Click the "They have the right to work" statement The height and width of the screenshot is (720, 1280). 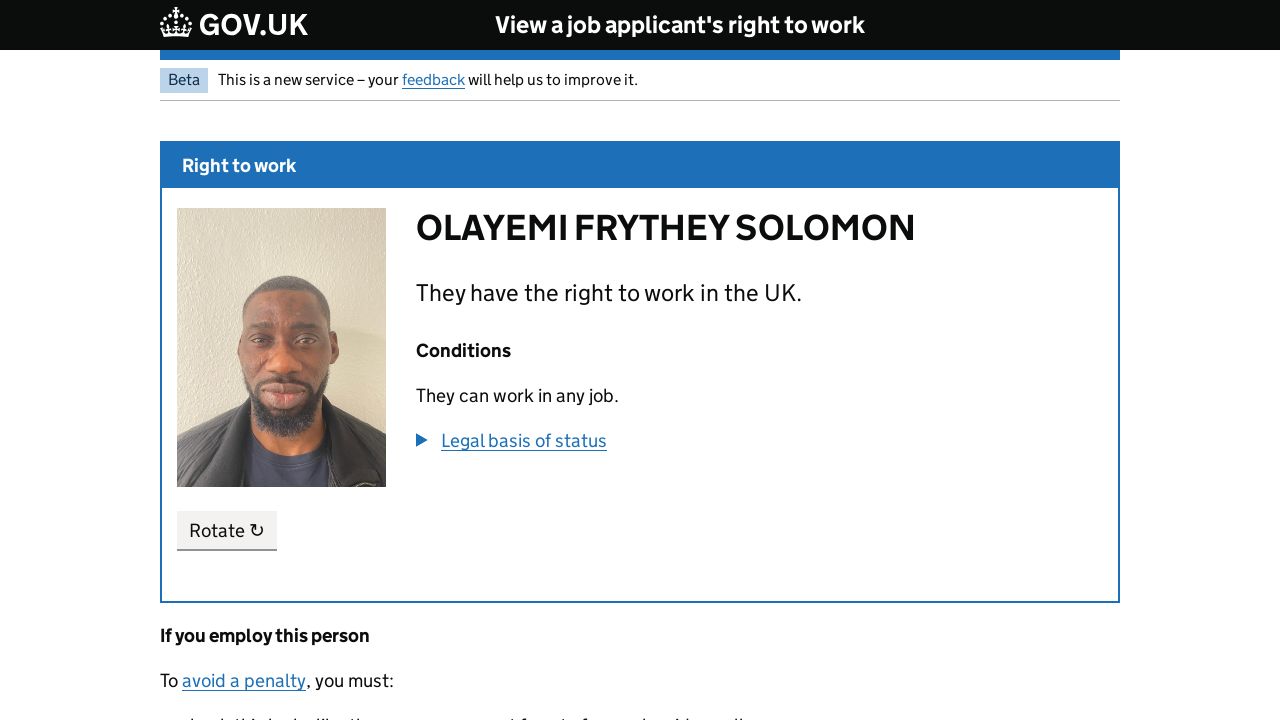[x=608, y=293]
